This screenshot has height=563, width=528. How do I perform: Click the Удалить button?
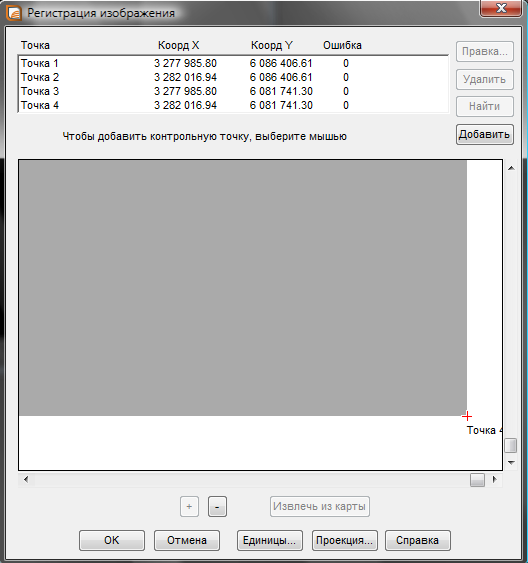point(485,79)
